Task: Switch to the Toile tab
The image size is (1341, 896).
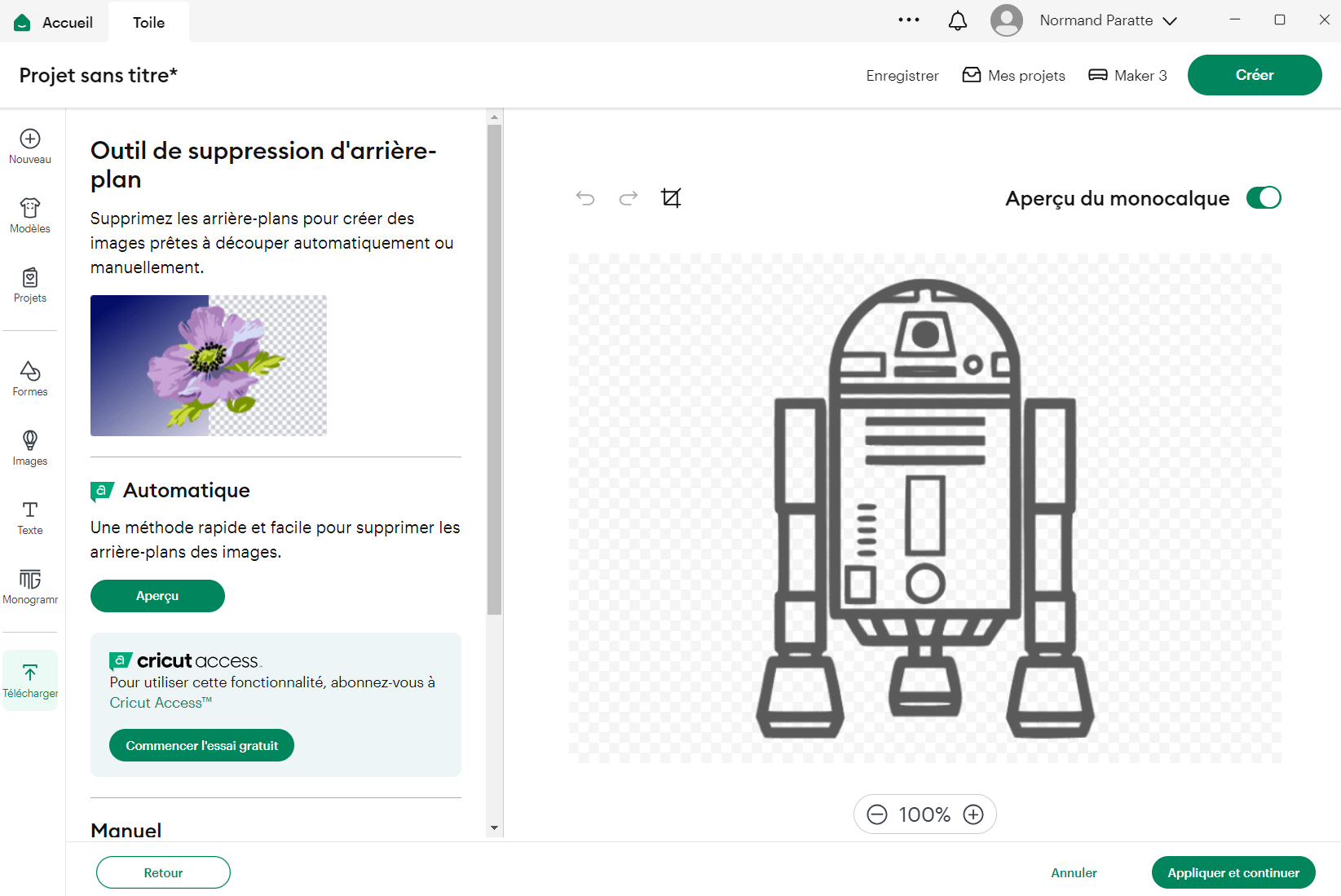Action: click(148, 22)
